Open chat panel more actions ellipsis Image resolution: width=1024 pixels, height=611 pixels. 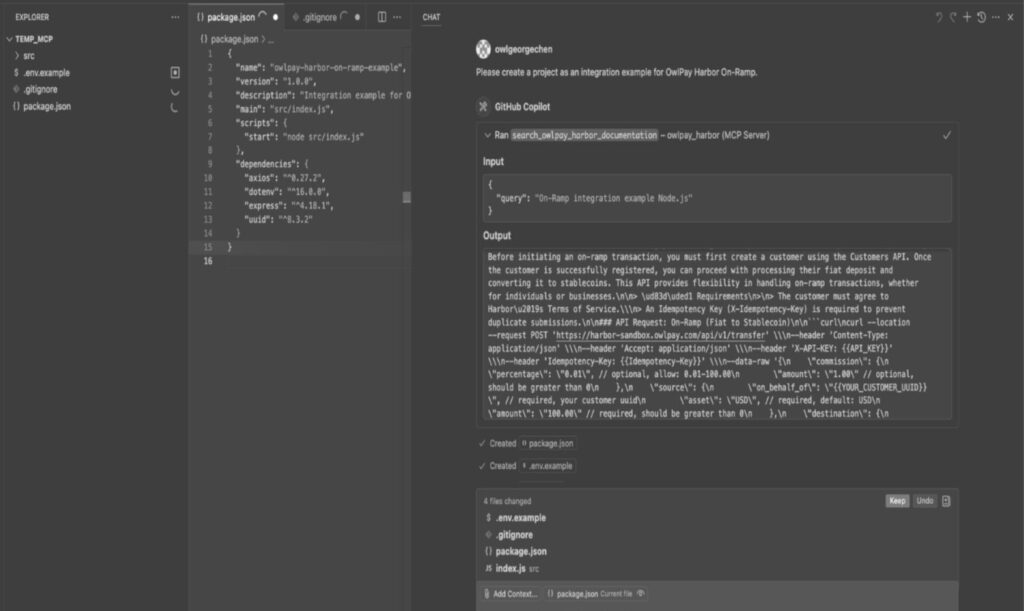click(995, 17)
